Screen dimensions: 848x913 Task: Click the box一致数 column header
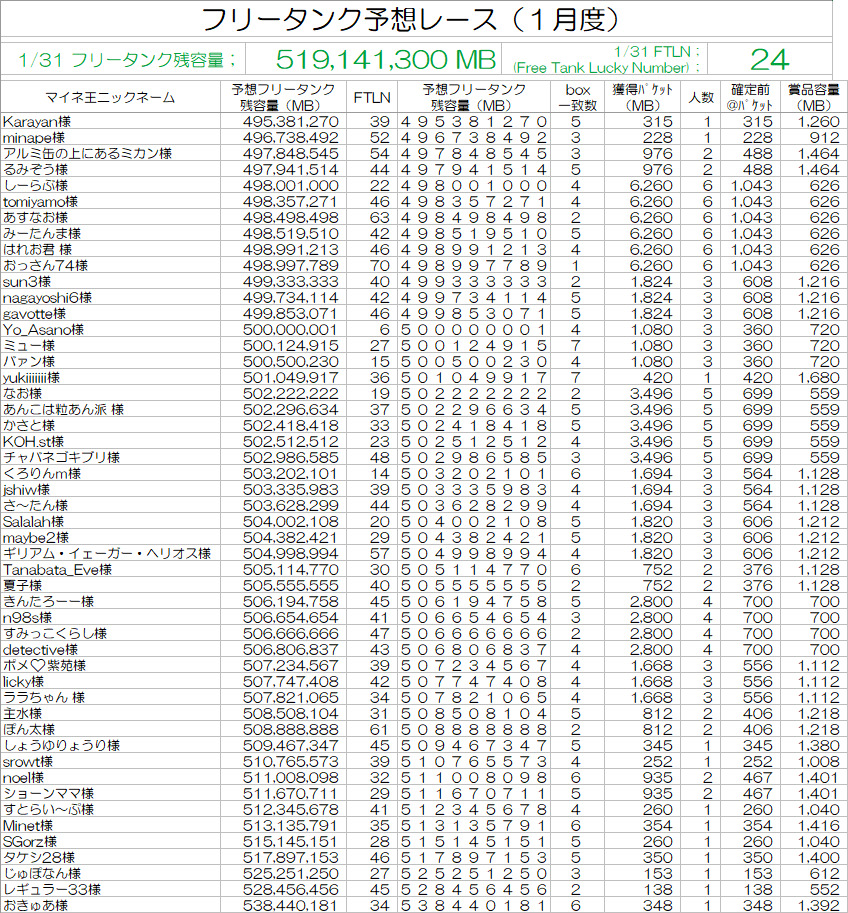click(575, 97)
